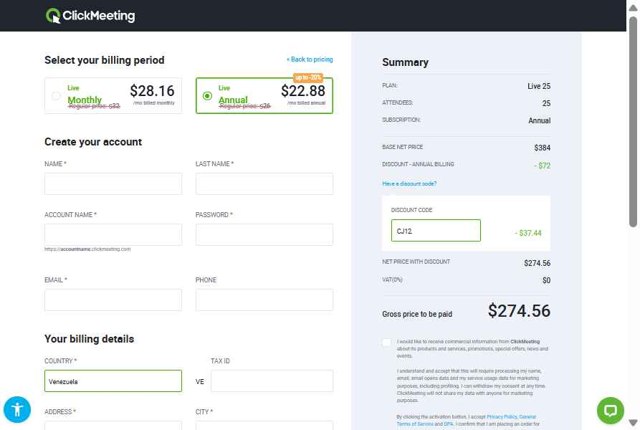This screenshot has height=430, width=640.
Task: Click into the Tax ID field
Action: point(272,381)
